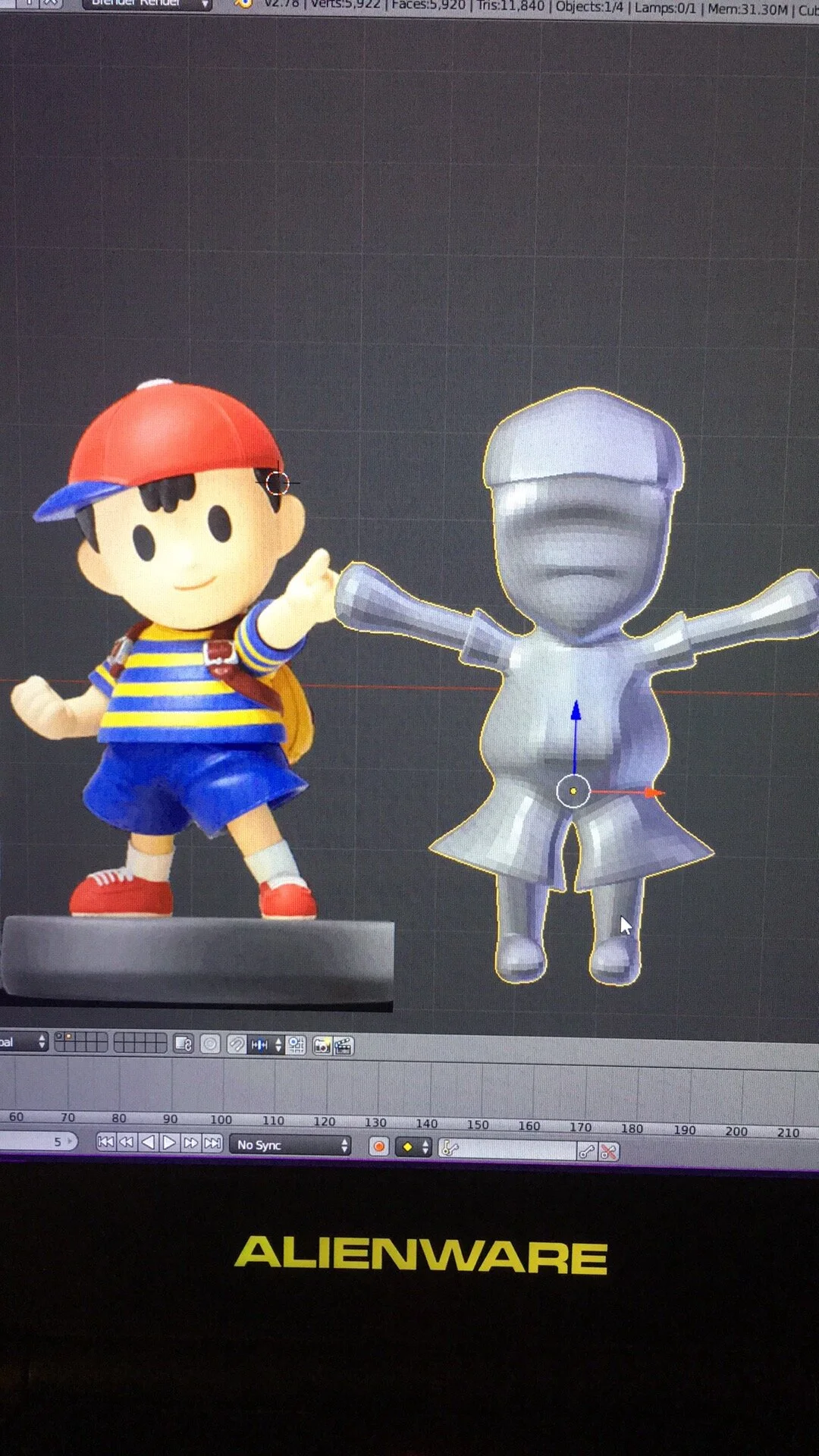The height and width of the screenshot is (1456, 819).
Task: Open the keying mode diamond dropdown
Action: [414, 1147]
